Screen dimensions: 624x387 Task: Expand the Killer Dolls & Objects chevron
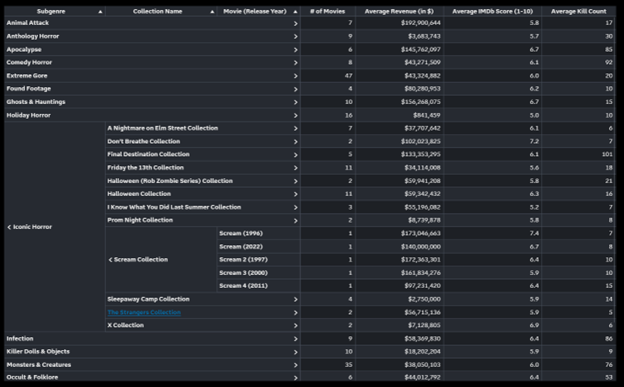pos(295,352)
